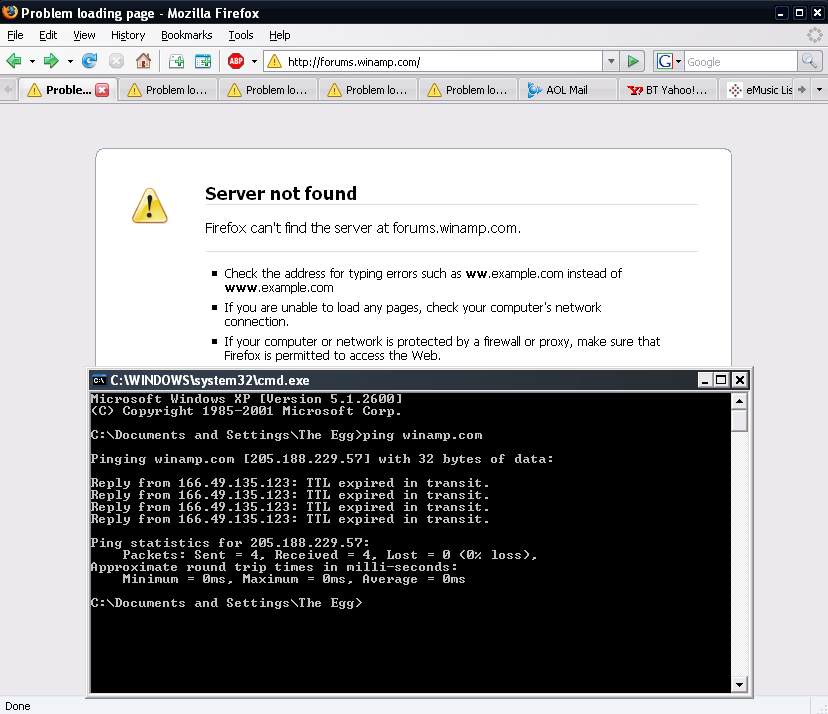Click 'Ping statistics for 205.188.229.57' line
Viewport: 828px width, 714px height.
[x=230, y=543]
